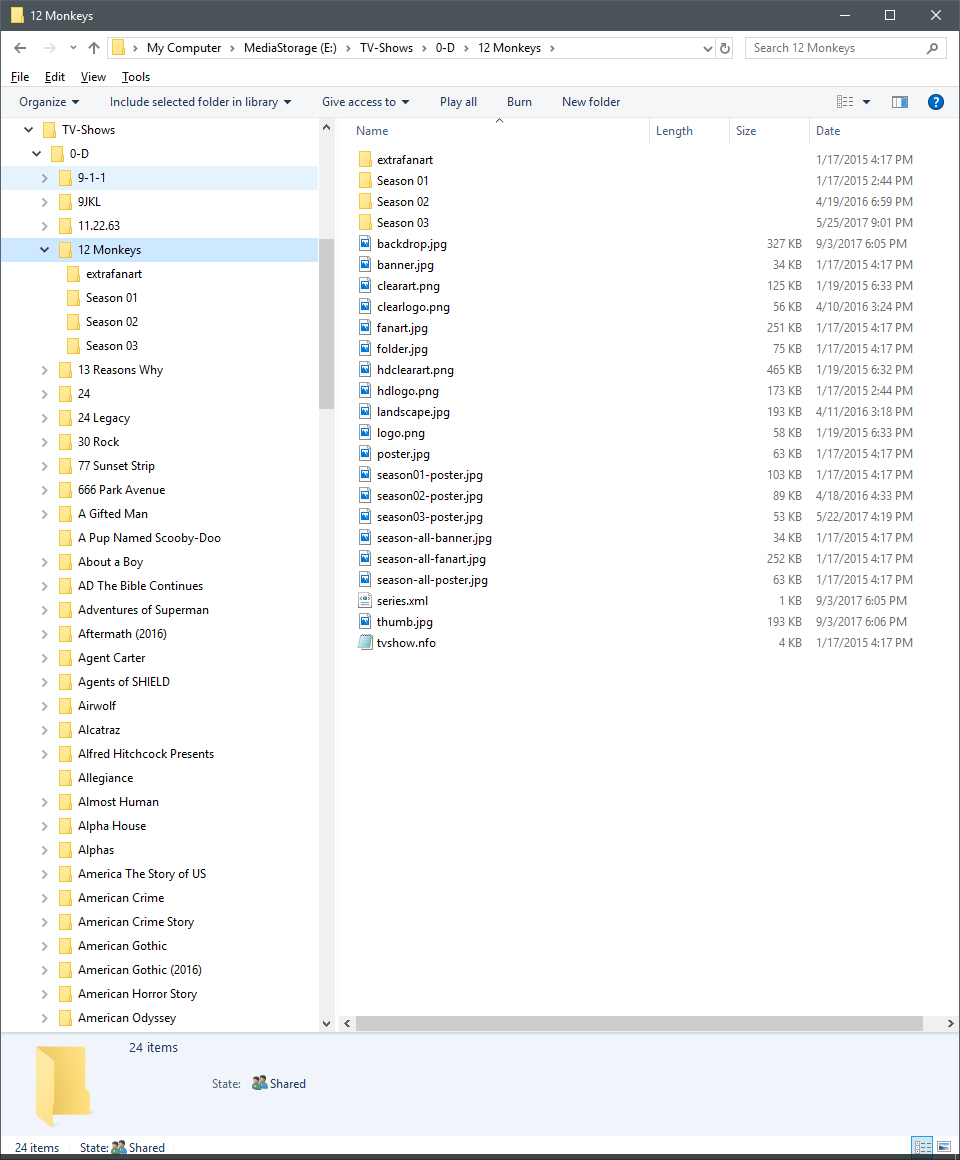Viewport: 960px width, 1160px height.
Task: Sort by the Name column header
Action: (x=499, y=131)
